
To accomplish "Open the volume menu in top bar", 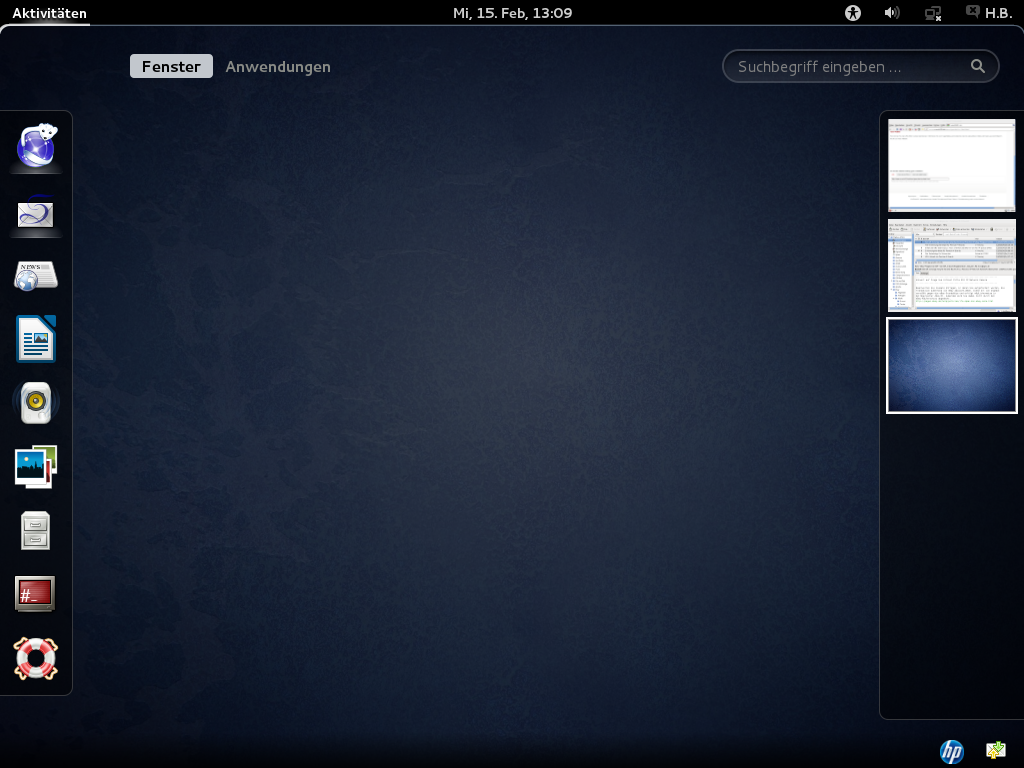I will point(892,13).
